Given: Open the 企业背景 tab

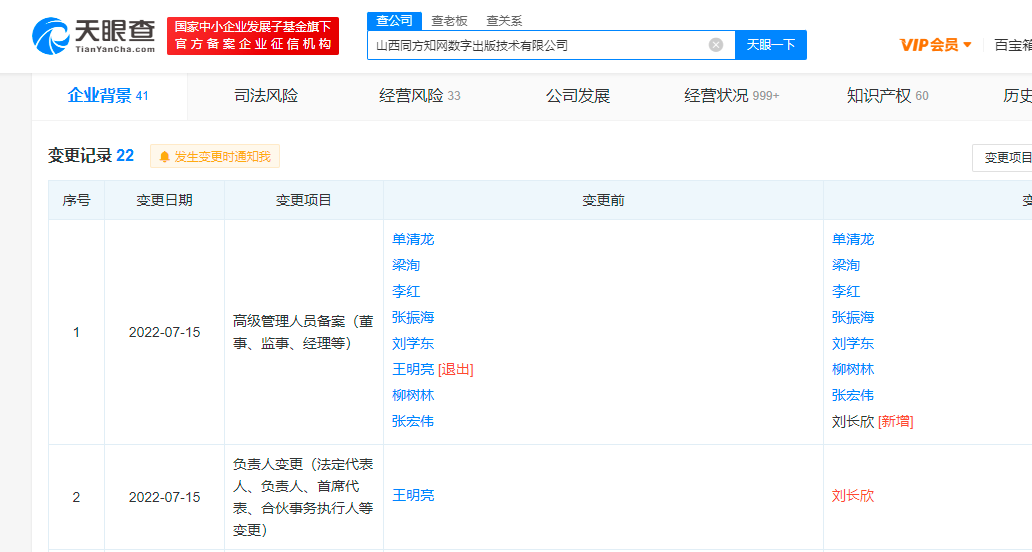Looking at the screenshot, I should pyautogui.click(x=109, y=96).
